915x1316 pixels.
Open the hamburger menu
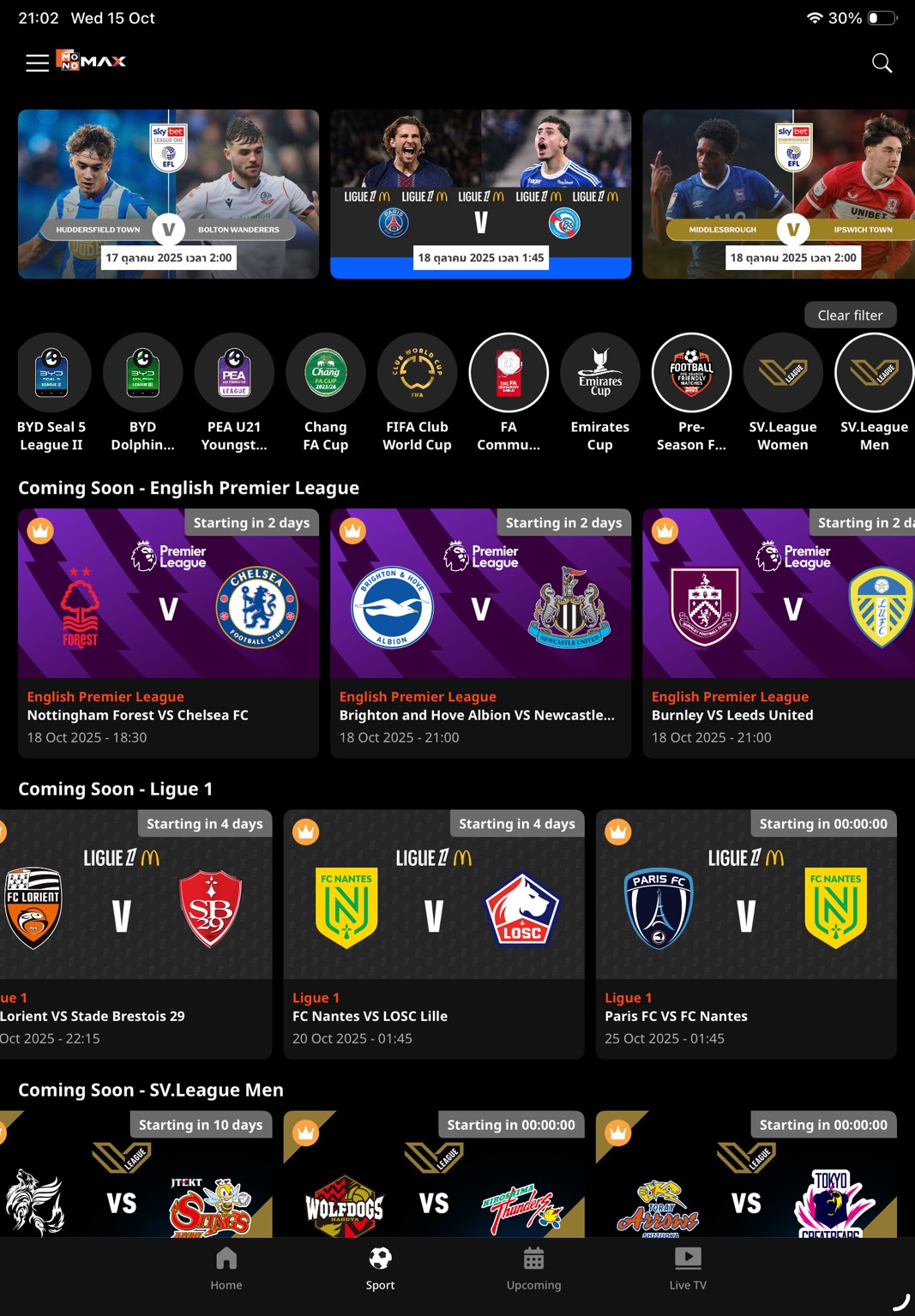coord(37,63)
